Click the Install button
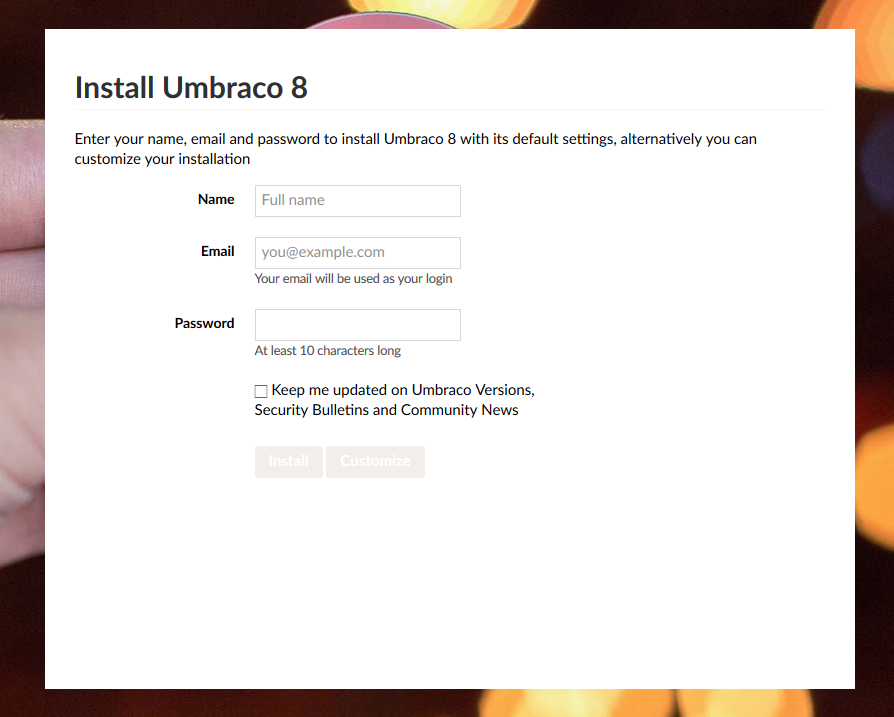This screenshot has height=717, width=894. pos(288,462)
